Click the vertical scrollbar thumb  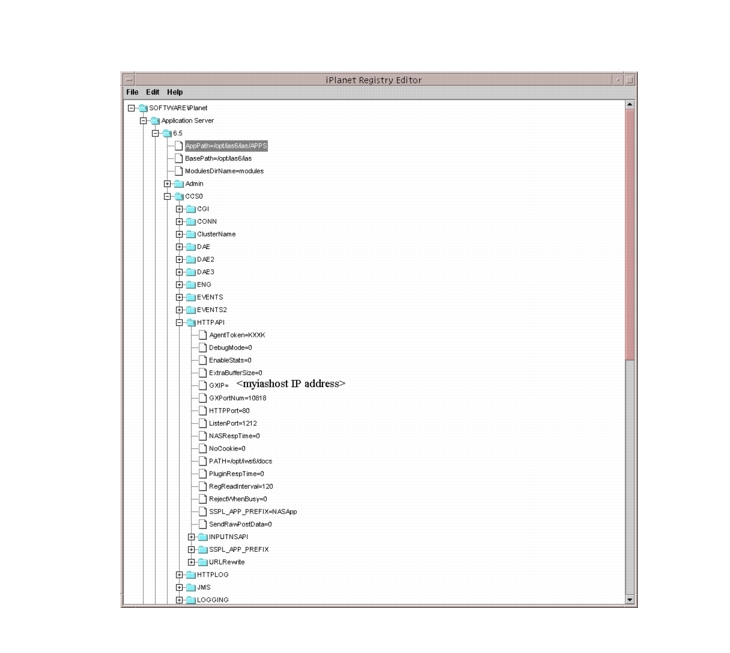coord(629,235)
